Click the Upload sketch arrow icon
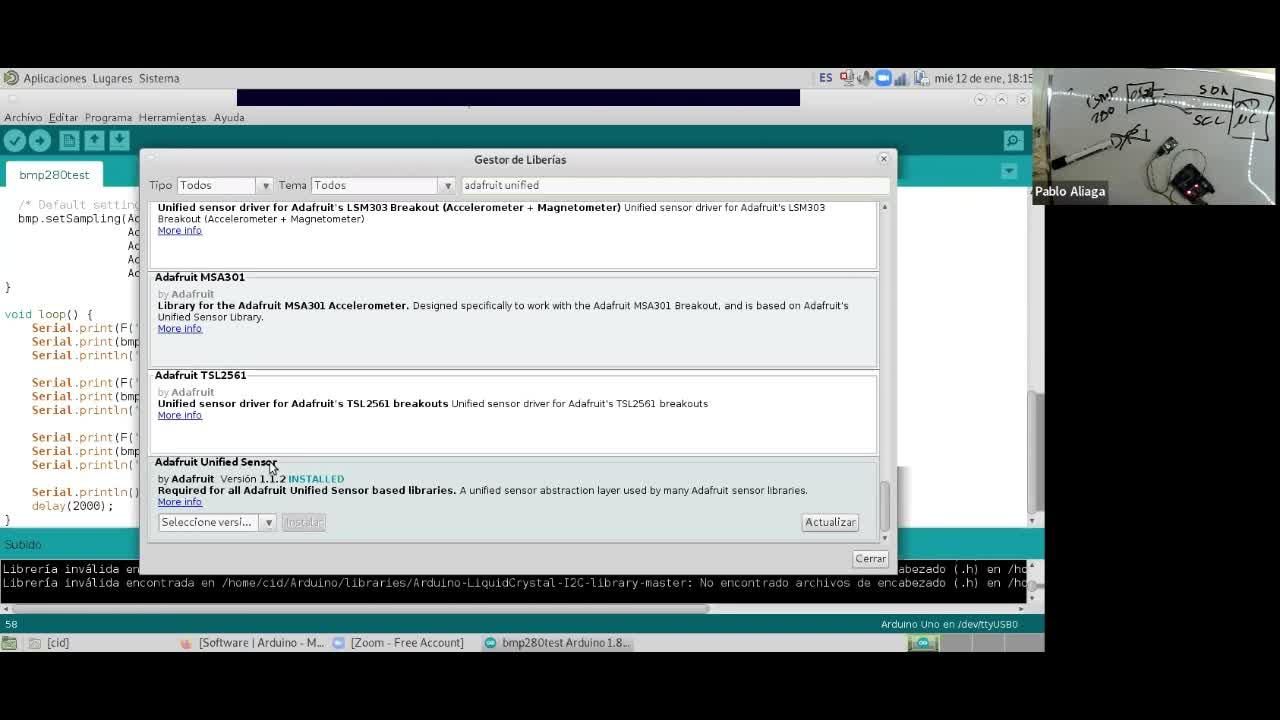This screenshot has width=1280, height=720. (x=40, y=141)
